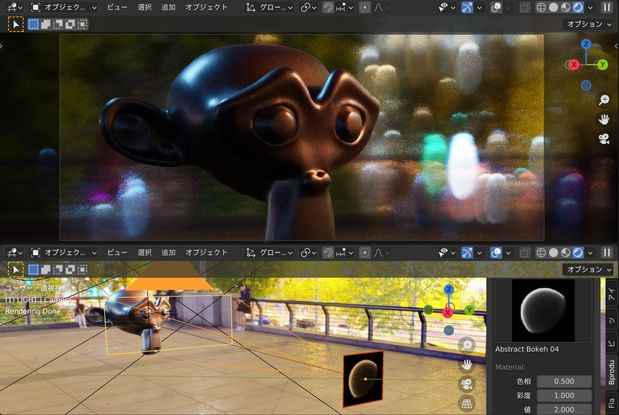
Task: Select the Bprodu sidebar tab
Action: click(611, 372)
